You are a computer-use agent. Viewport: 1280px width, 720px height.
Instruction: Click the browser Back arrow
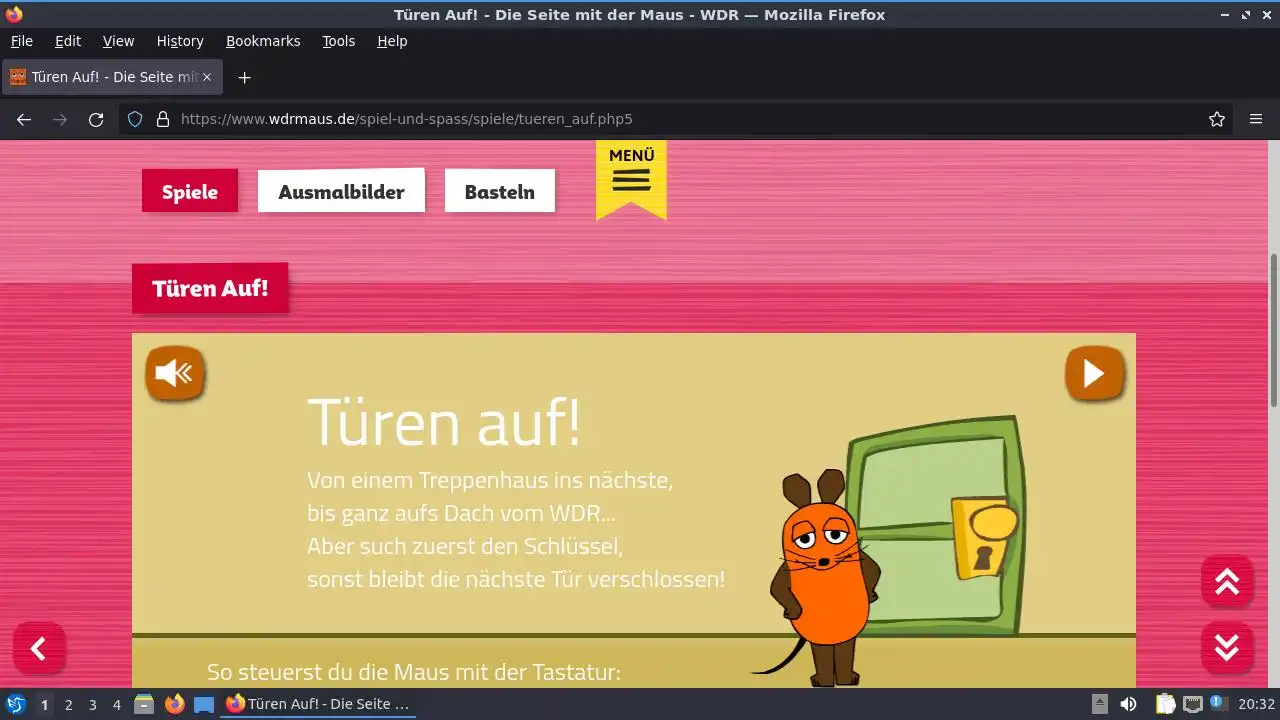pyautogui.click(x=24, y=119)
